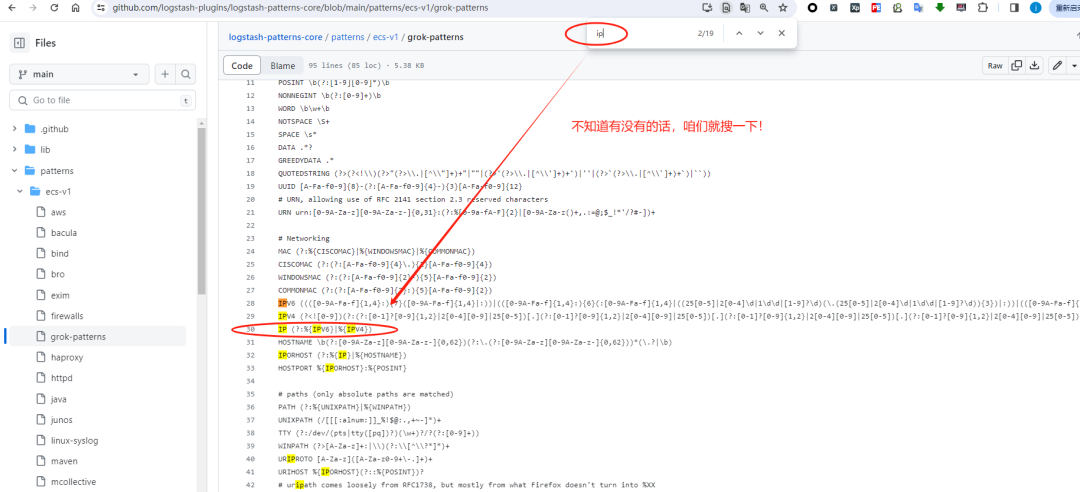
Task: Open the Xp extension
Action: [x=855, y=8]
